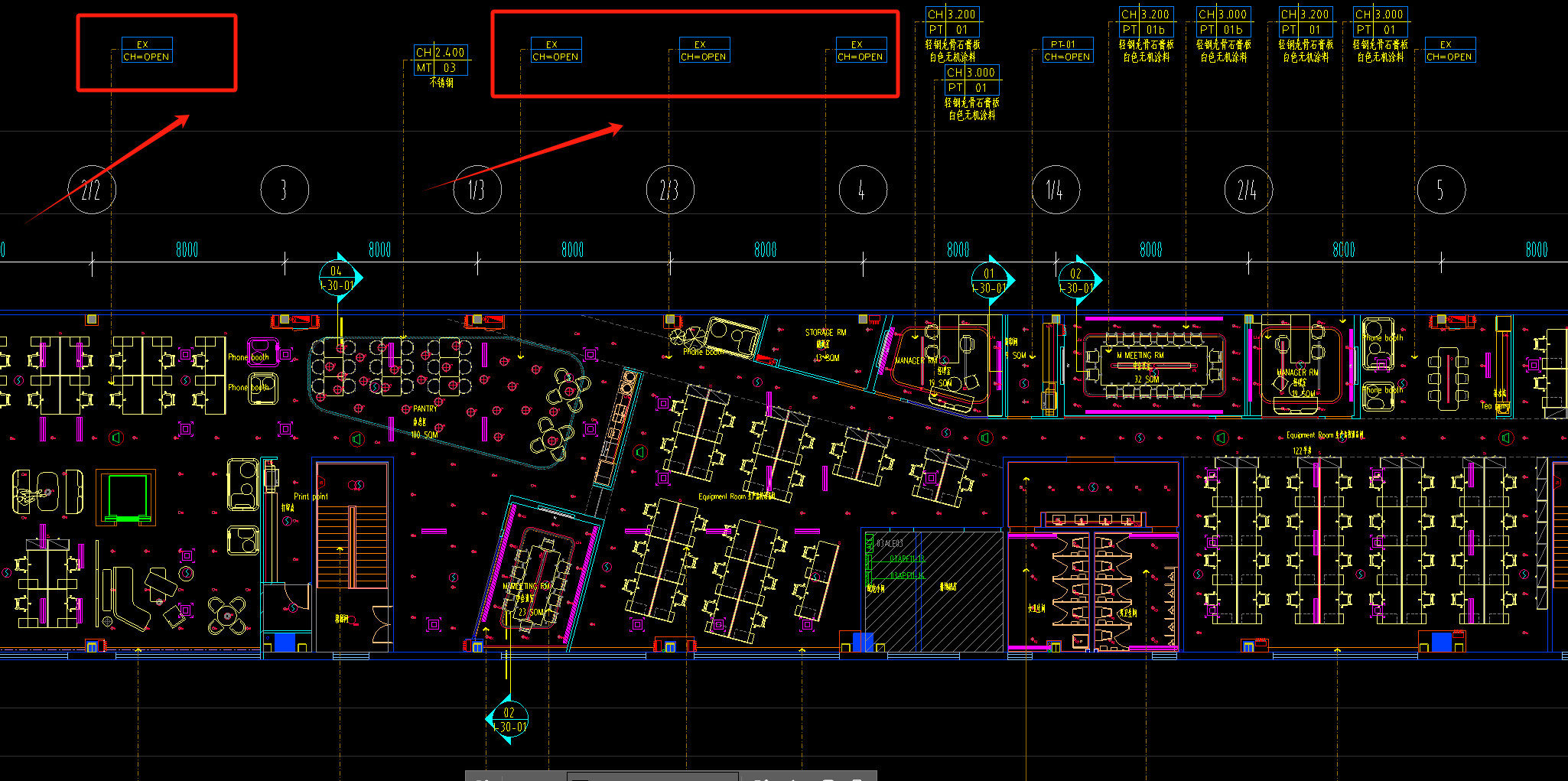
Task: Select section marker 04 near the pantry
Action: point(338,278)
